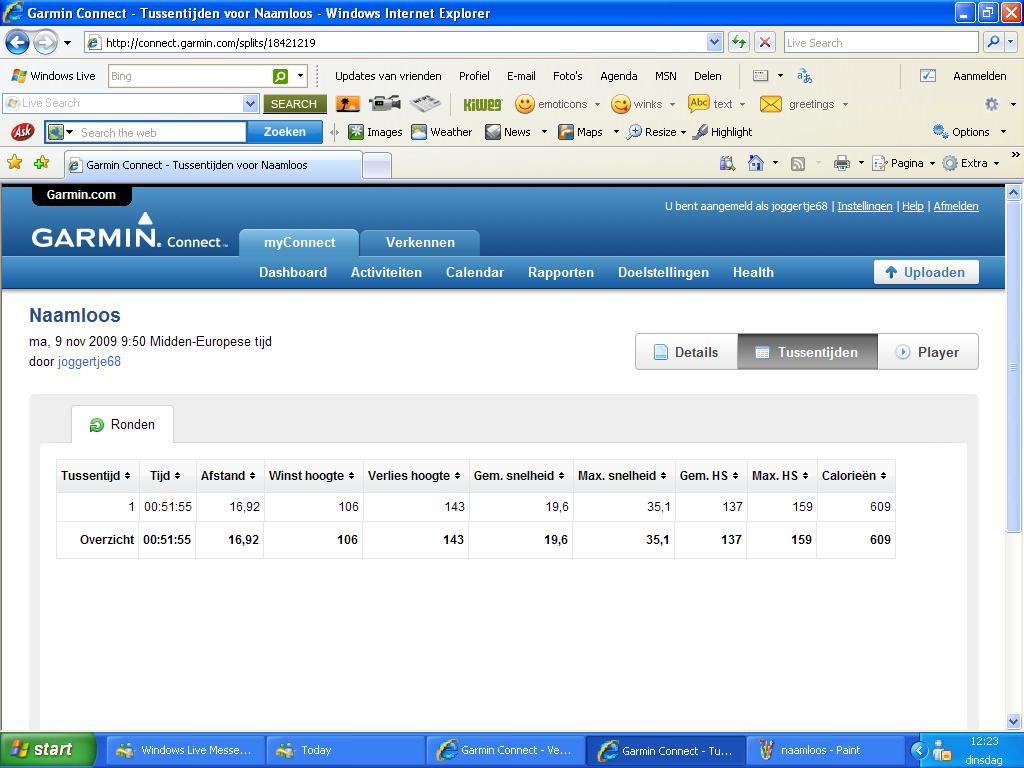The width and height of the screenshot is (1024, 768).
Task: Sort table by Tijd column
Action: 165,476
